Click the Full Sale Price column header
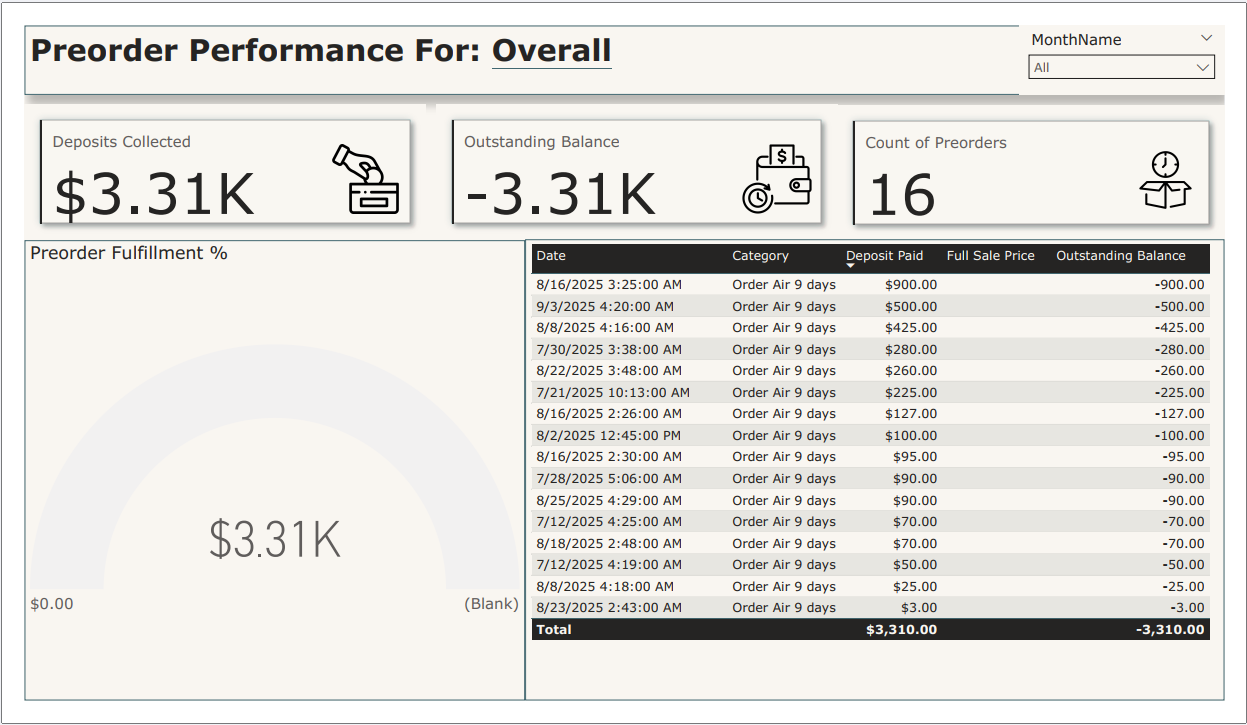 pos(990,256)
